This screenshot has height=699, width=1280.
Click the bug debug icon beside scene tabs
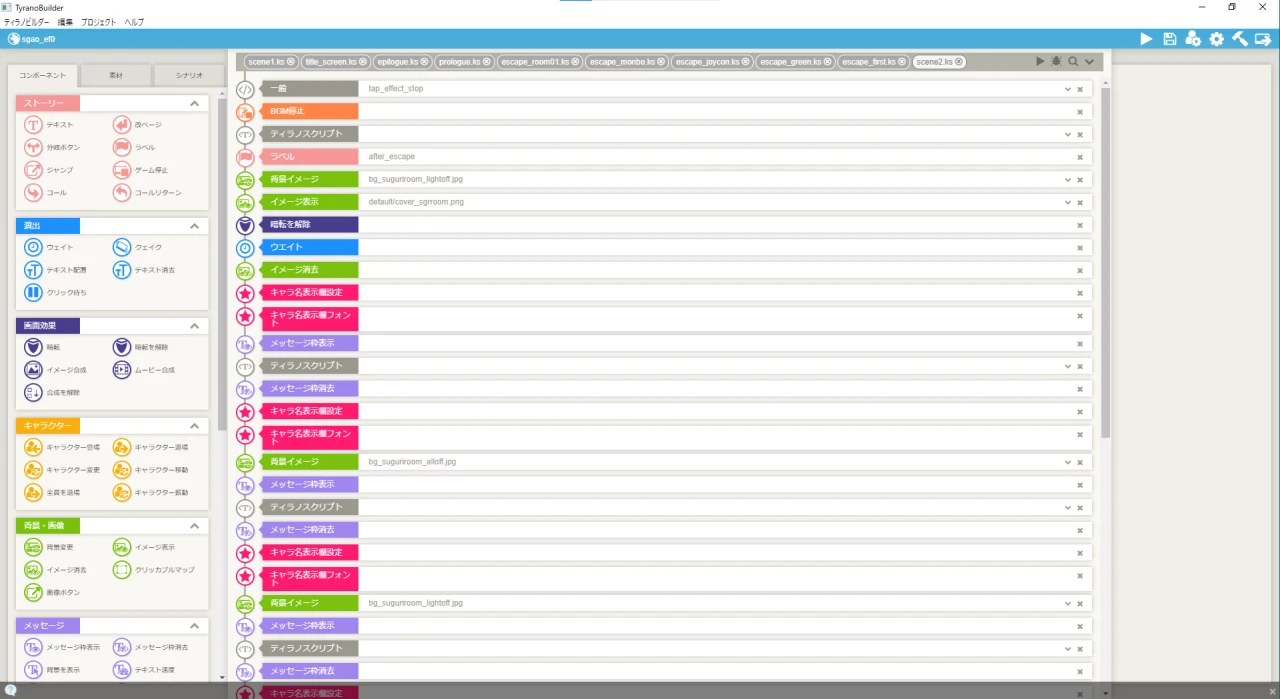point(1056,62)
